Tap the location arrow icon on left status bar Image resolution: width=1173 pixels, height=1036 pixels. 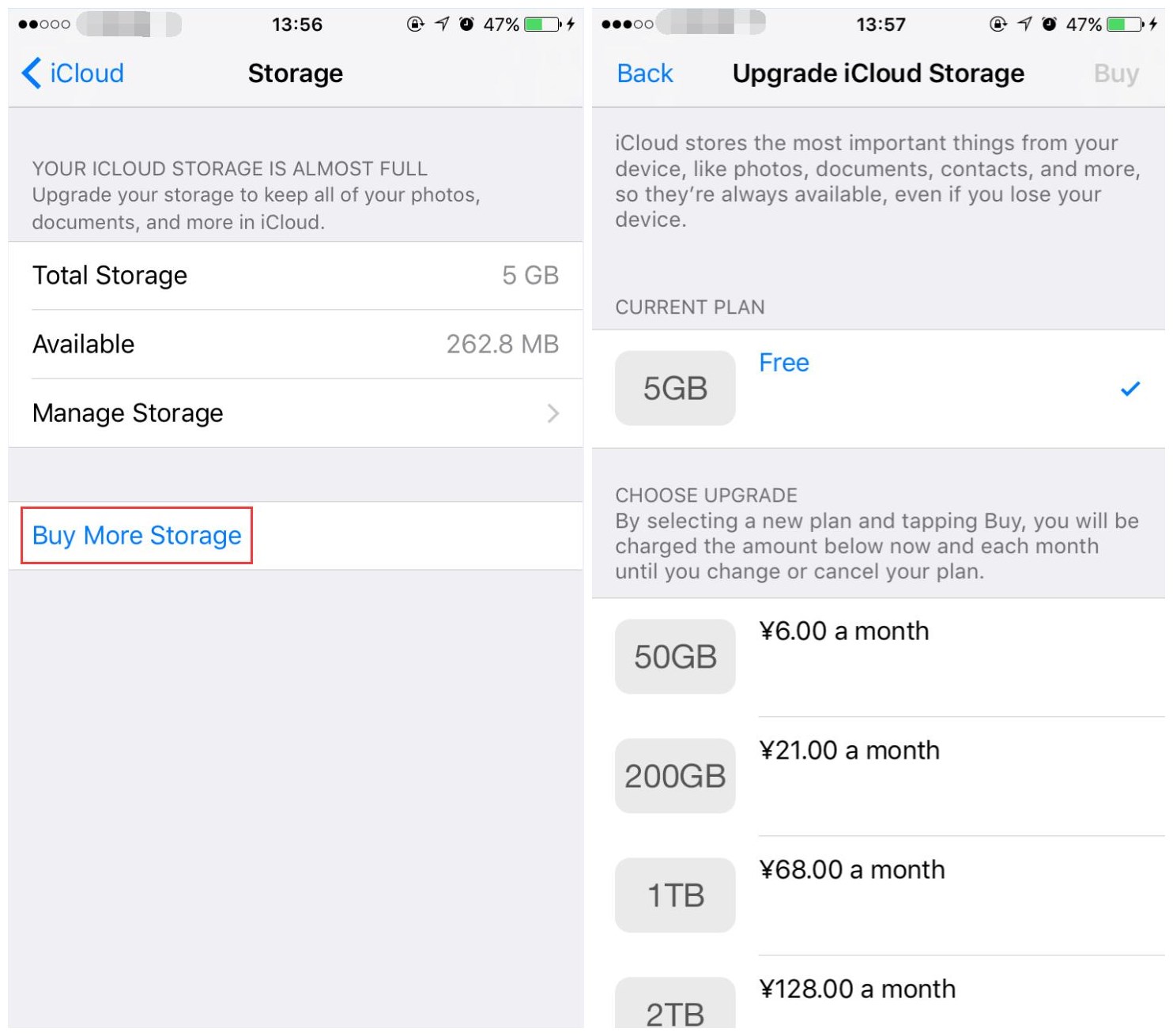point(442,24)
